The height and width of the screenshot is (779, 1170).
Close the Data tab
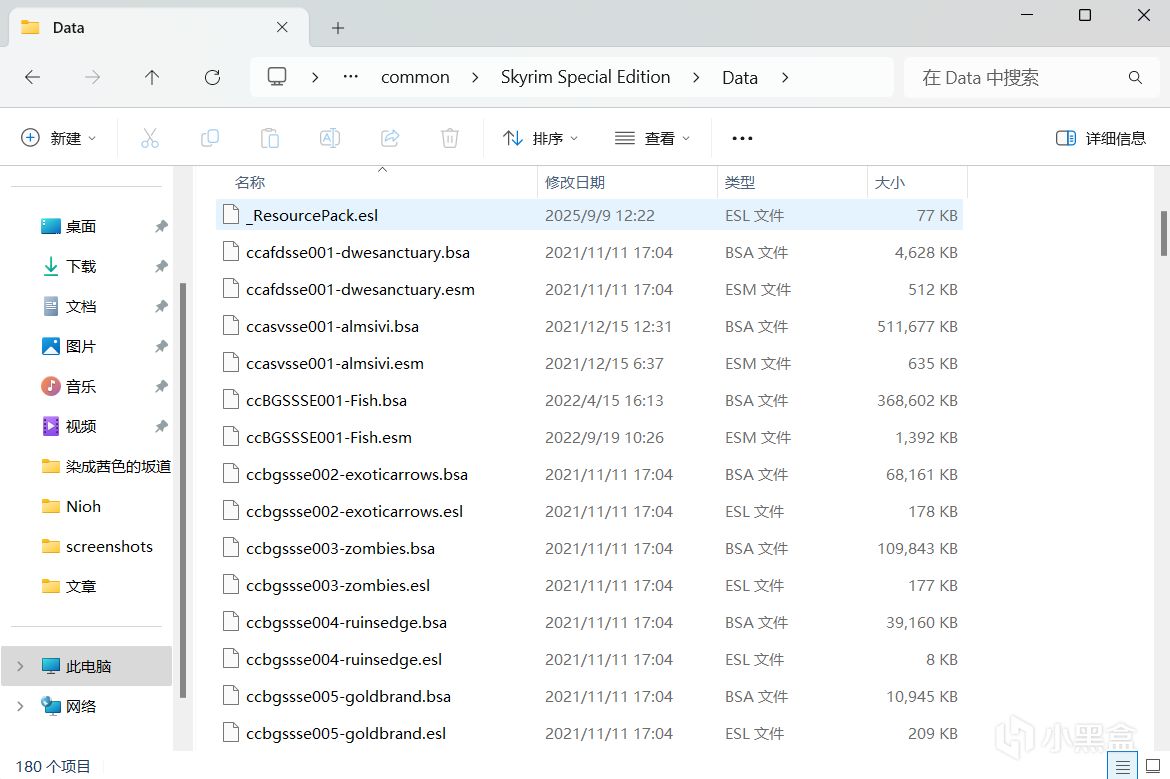tap(282, 28)
